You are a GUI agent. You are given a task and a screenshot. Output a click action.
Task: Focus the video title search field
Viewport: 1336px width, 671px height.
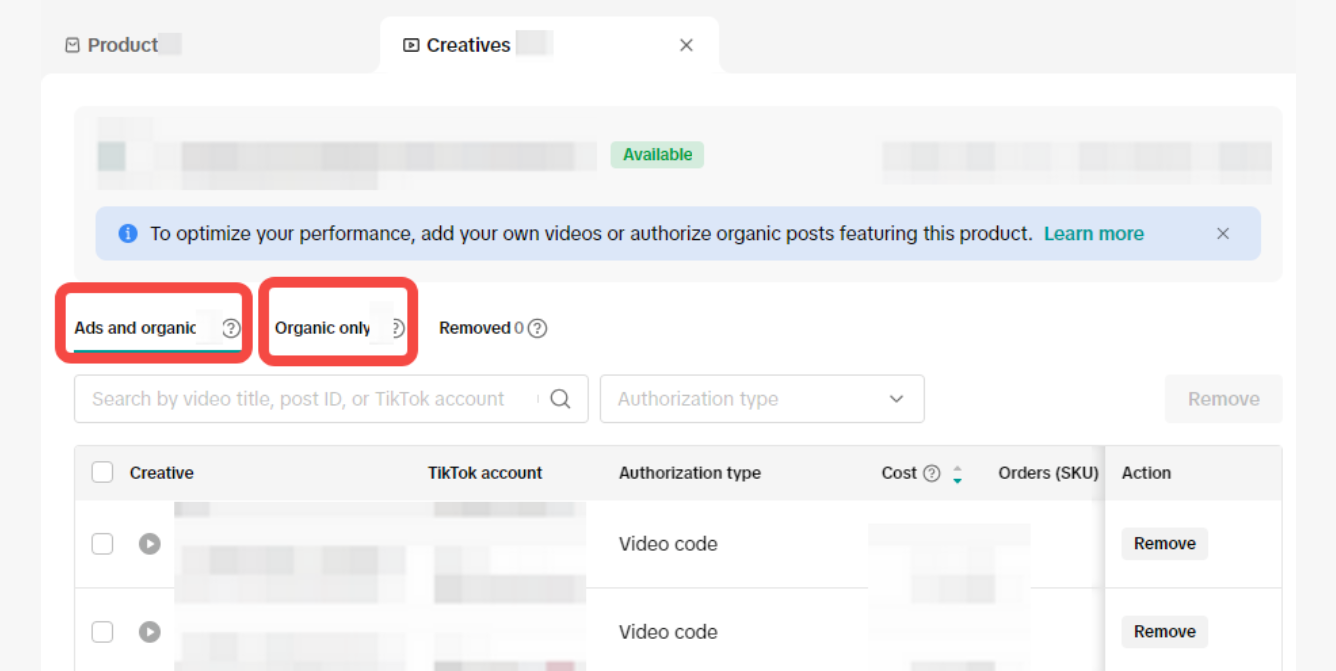point(310,399)
